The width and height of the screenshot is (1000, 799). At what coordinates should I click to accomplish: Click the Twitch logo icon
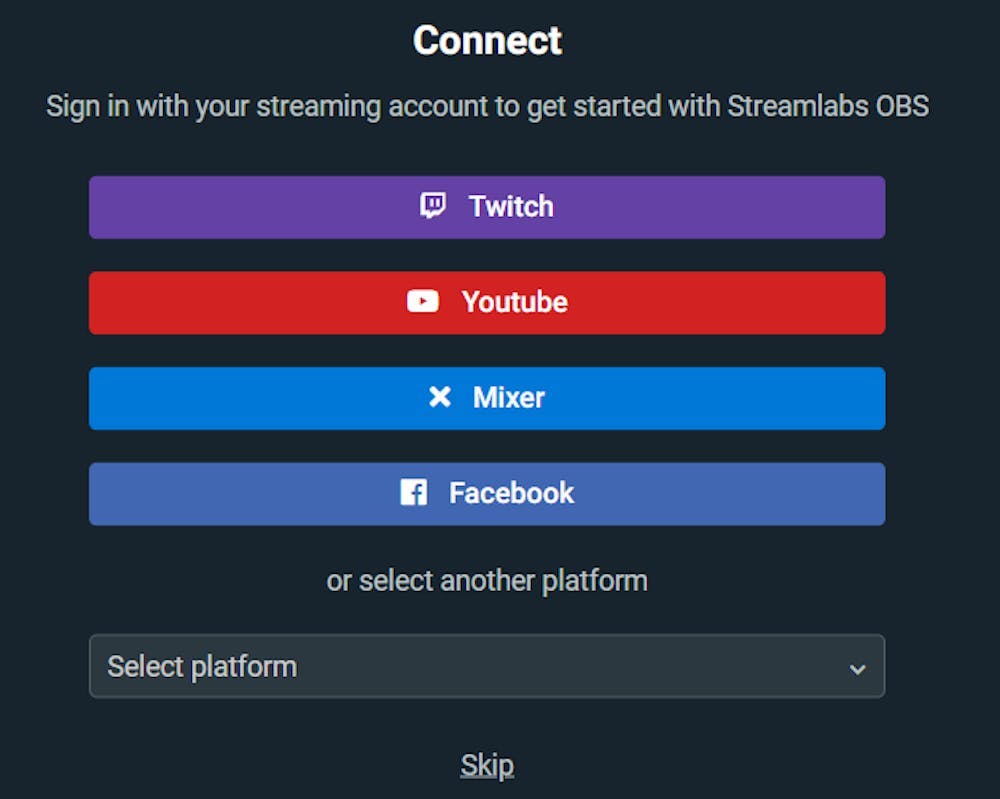(432, 206)
